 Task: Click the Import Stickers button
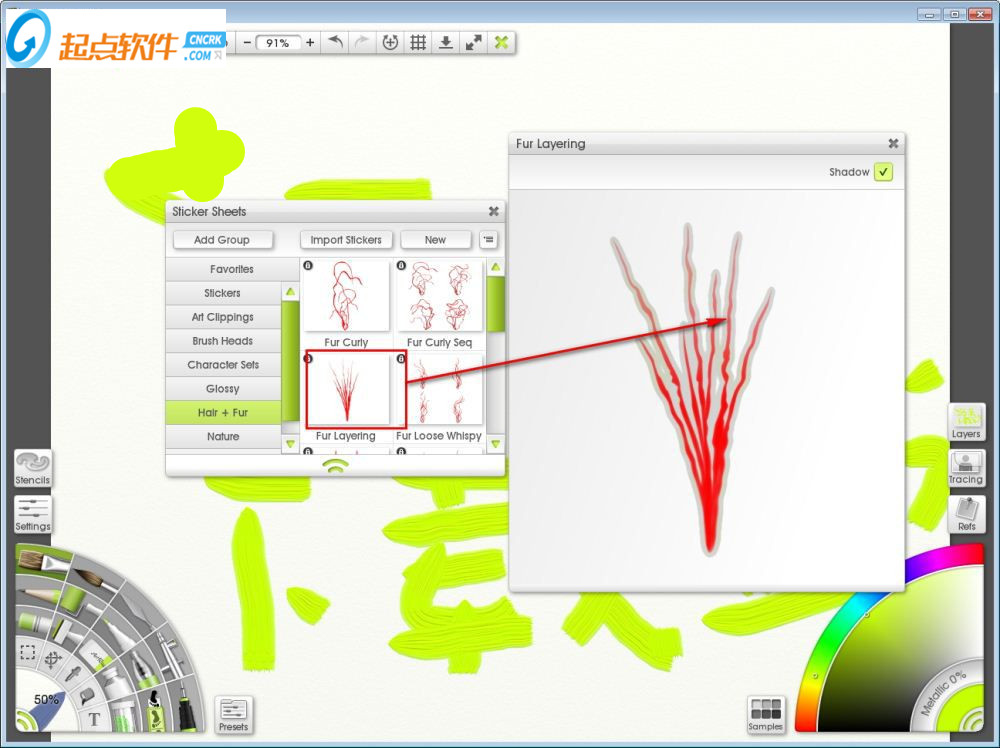click(346, 240)
